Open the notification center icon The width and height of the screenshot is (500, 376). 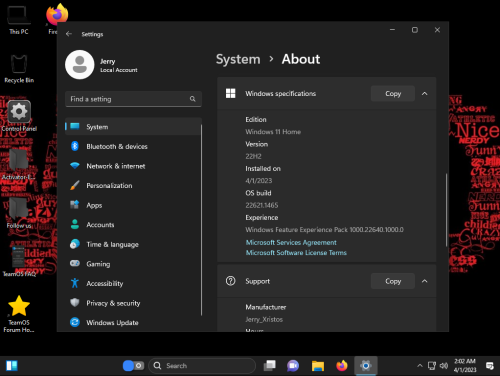(x=489, y=366)
